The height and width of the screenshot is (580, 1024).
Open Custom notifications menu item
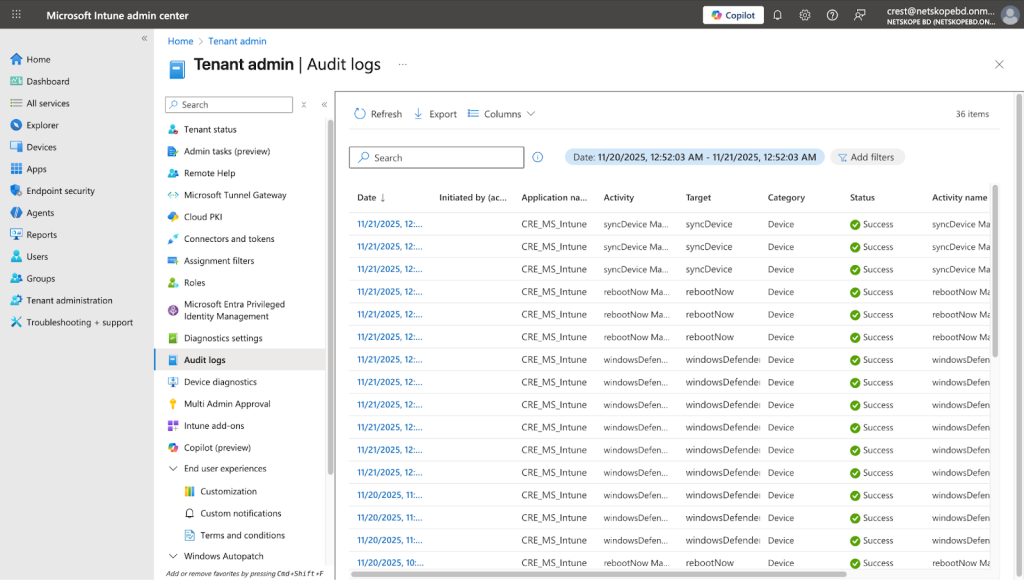click(x=240, y=513)
